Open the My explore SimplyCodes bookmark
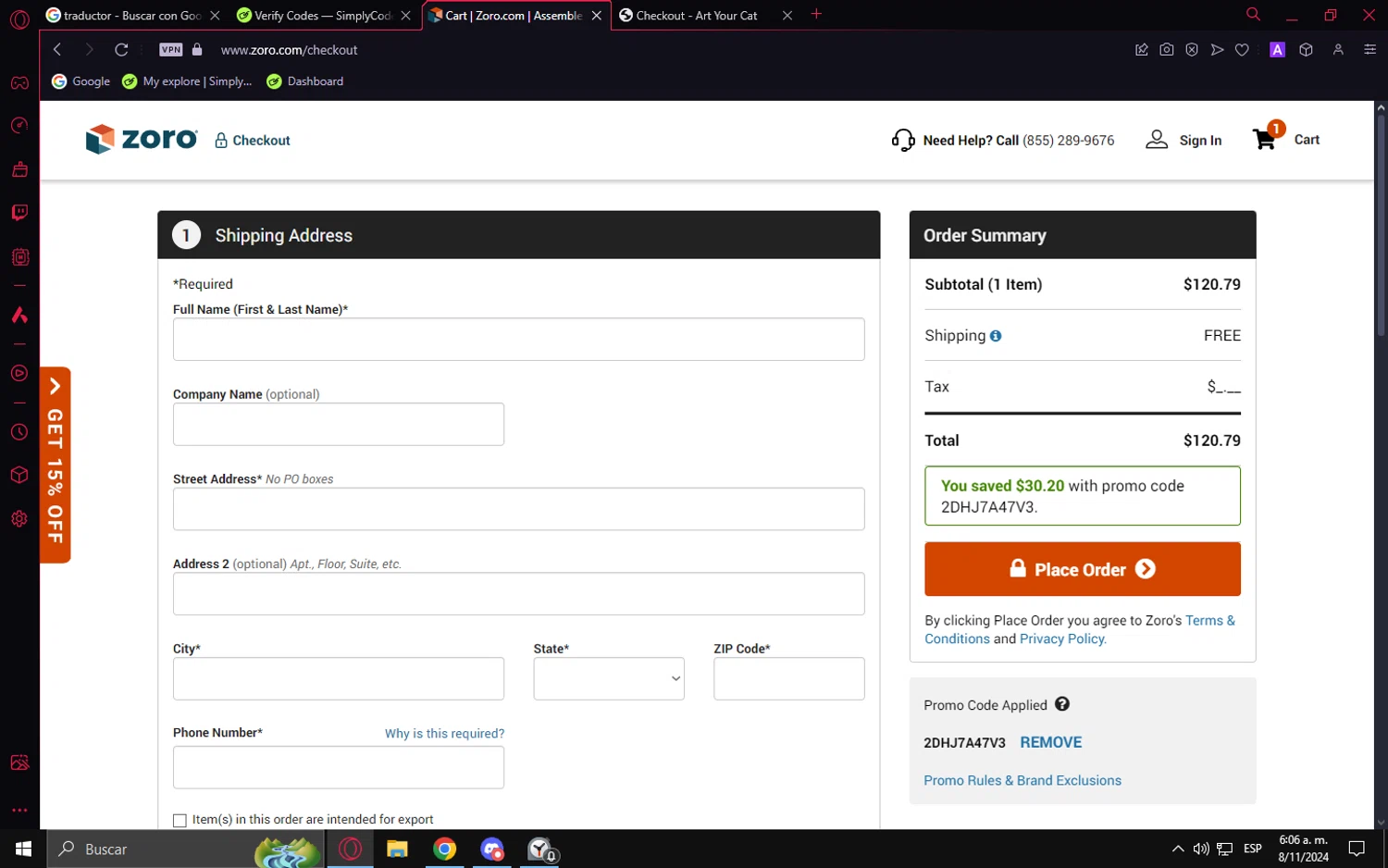The image size is (1388, 868). (x=188, y=81)
